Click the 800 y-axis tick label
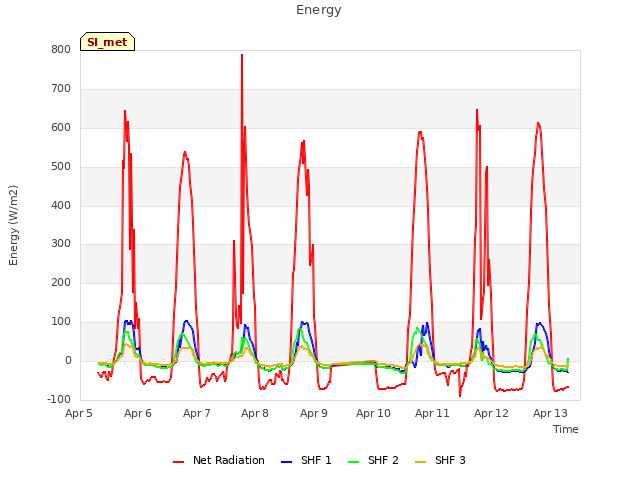640x480 pixels. tap(61, 50)
